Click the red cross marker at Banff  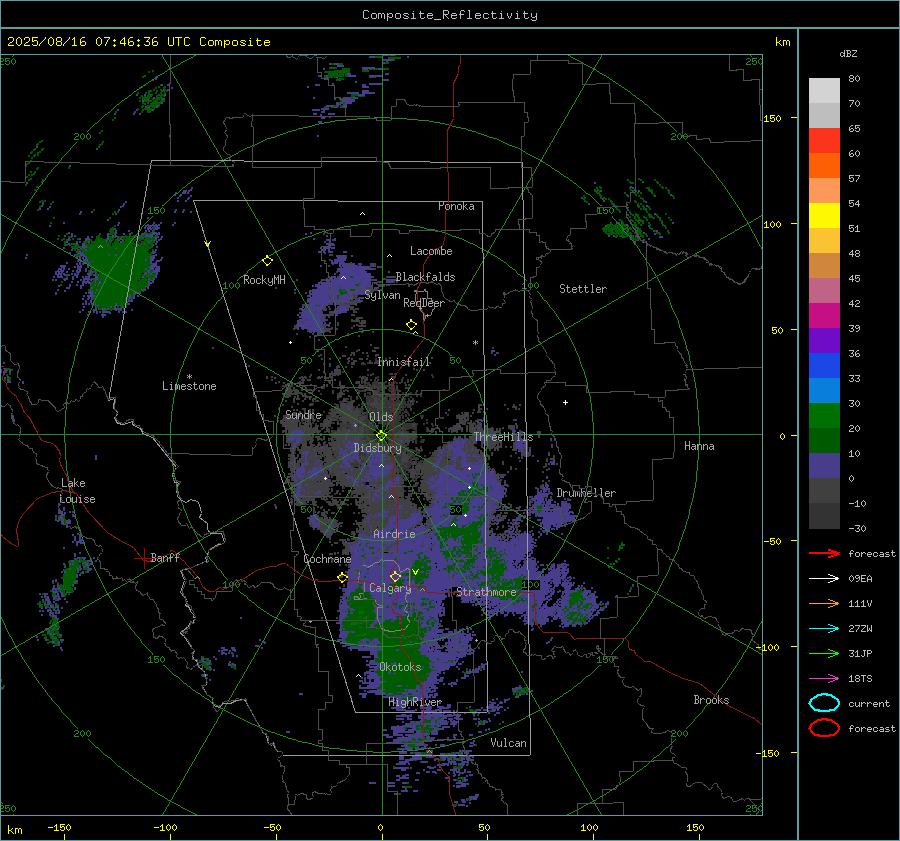click(x=143, y=558)
